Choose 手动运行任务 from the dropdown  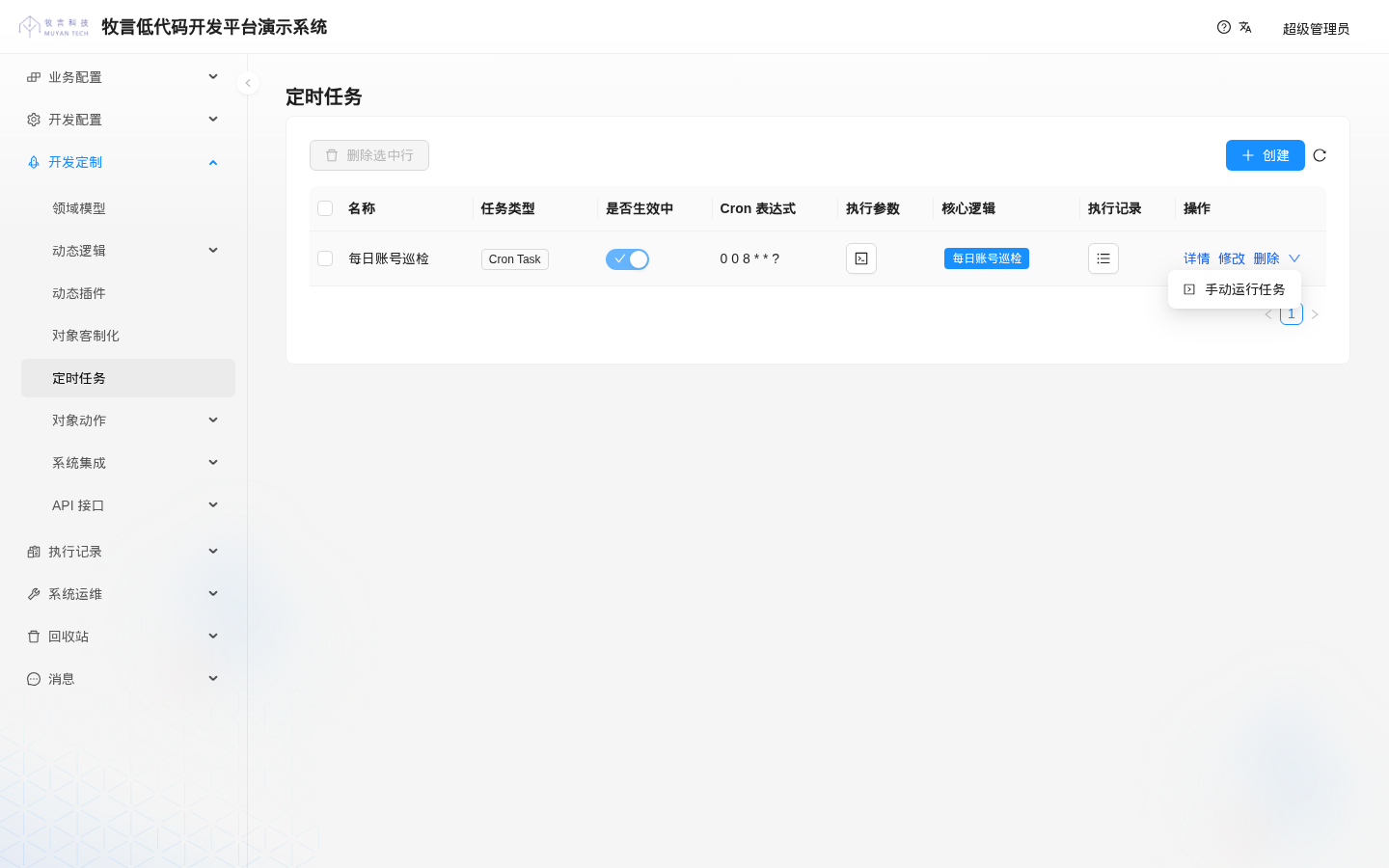[1235, 289]
